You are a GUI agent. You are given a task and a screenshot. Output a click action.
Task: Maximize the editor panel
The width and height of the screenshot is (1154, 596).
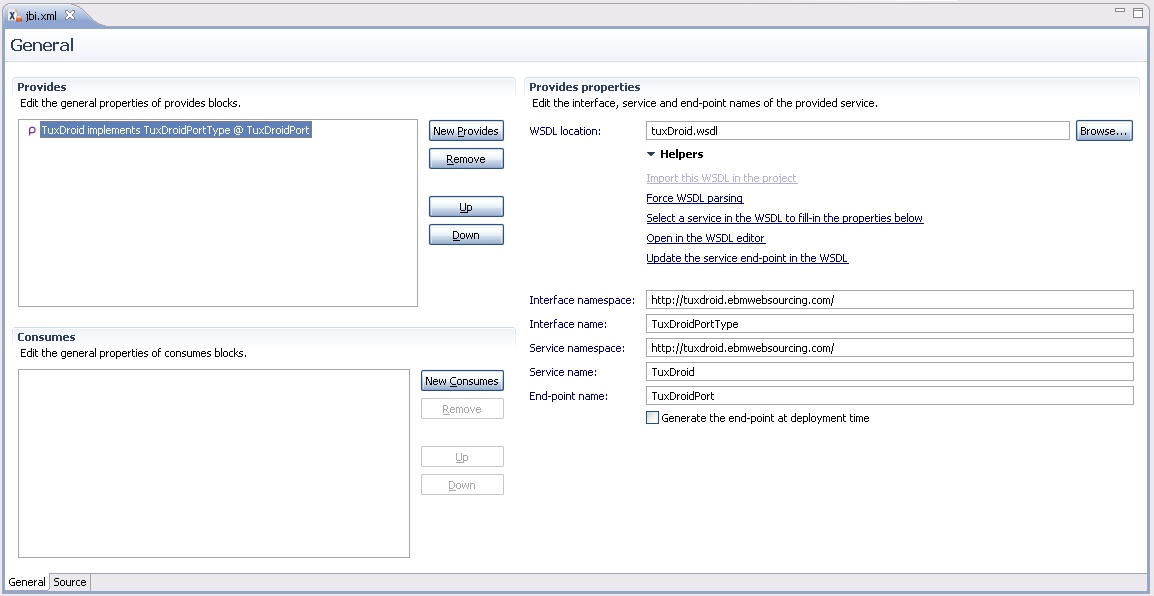[x=1138, y=12]
